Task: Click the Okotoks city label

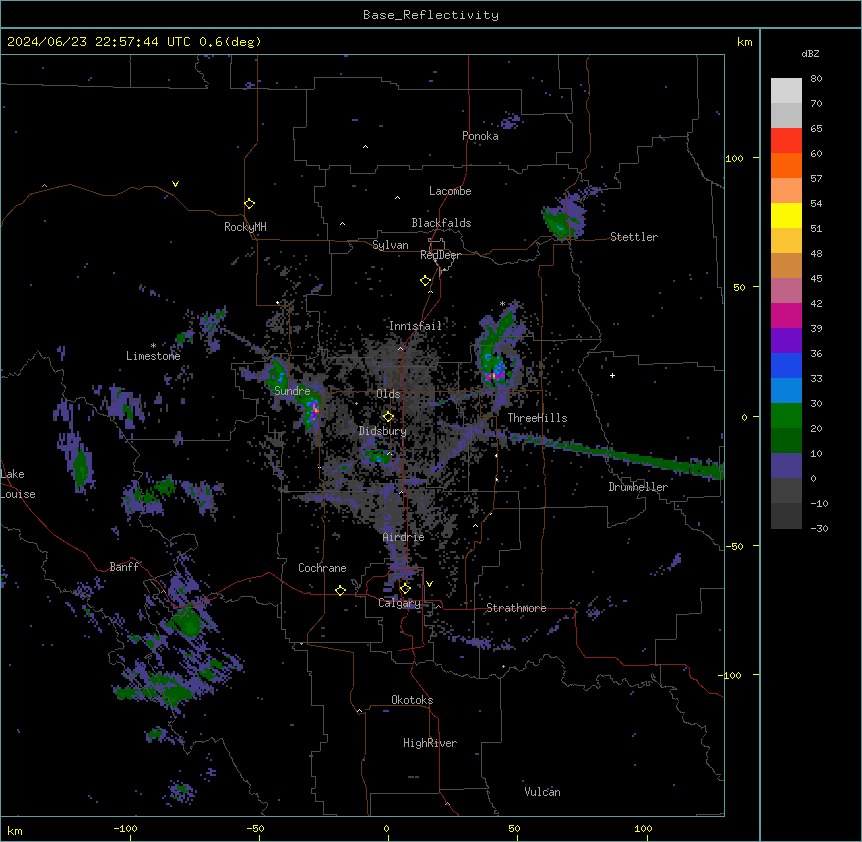Action: point(412,700)
